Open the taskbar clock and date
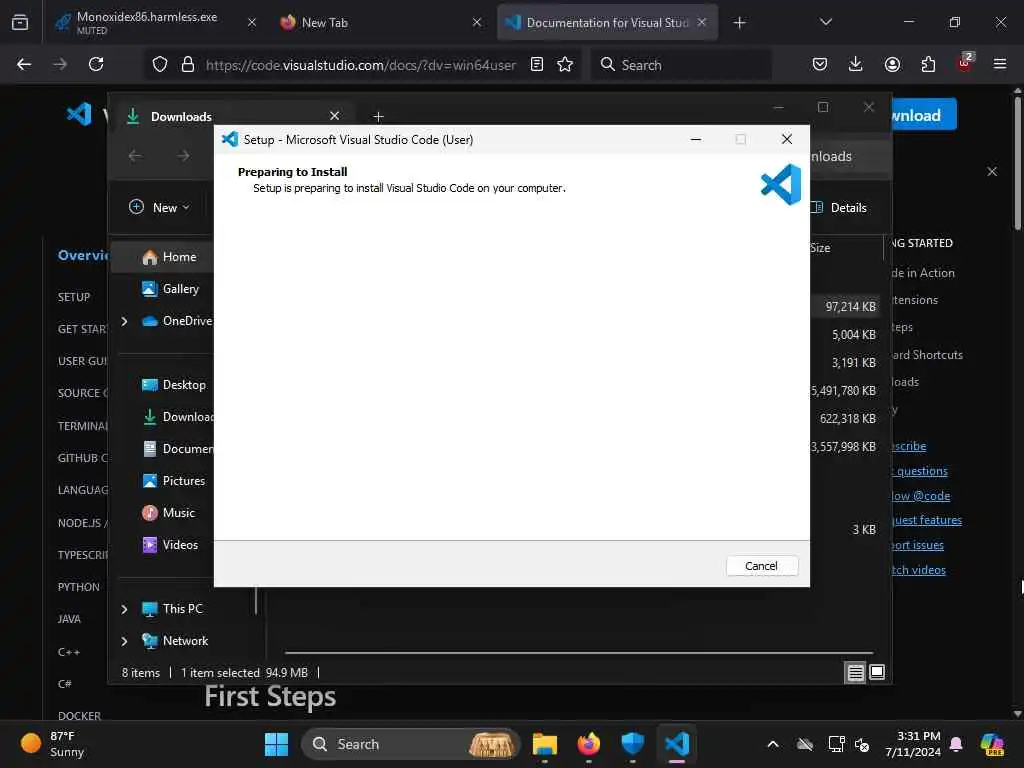The image size is (1024, 768). coord(913,744)
